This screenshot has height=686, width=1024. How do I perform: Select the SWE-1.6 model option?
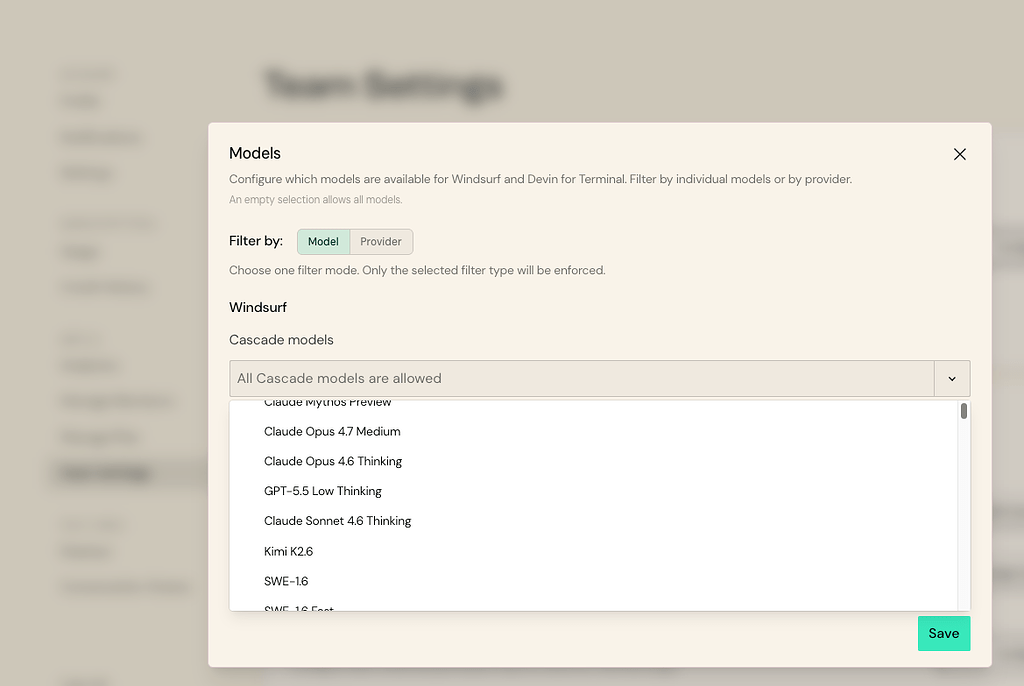point(594,581)
